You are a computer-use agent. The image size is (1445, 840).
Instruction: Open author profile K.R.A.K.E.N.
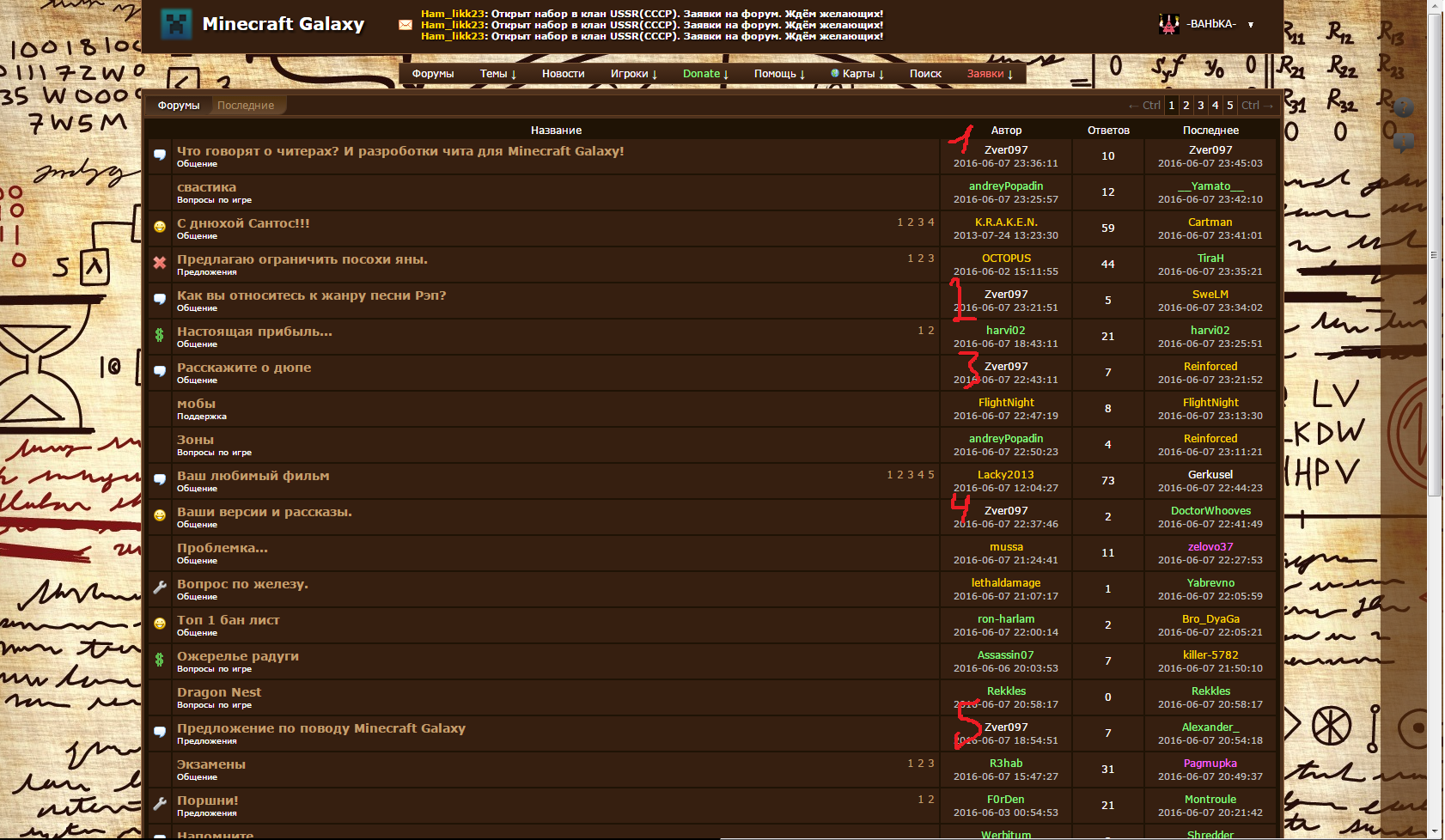point(1006,222)
